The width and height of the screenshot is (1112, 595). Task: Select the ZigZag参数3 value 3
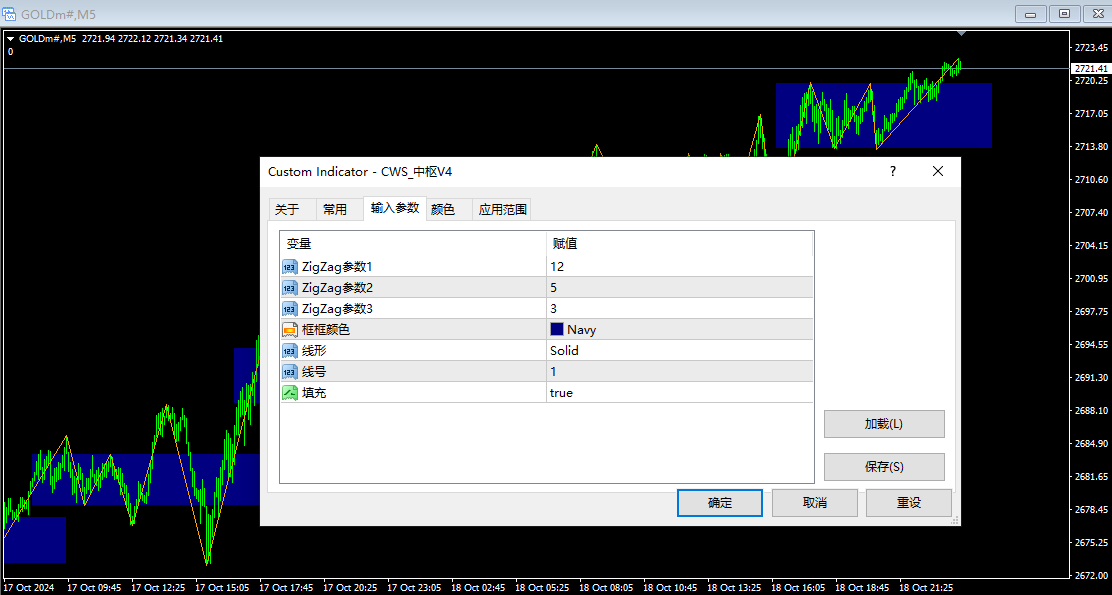point(679,309)
